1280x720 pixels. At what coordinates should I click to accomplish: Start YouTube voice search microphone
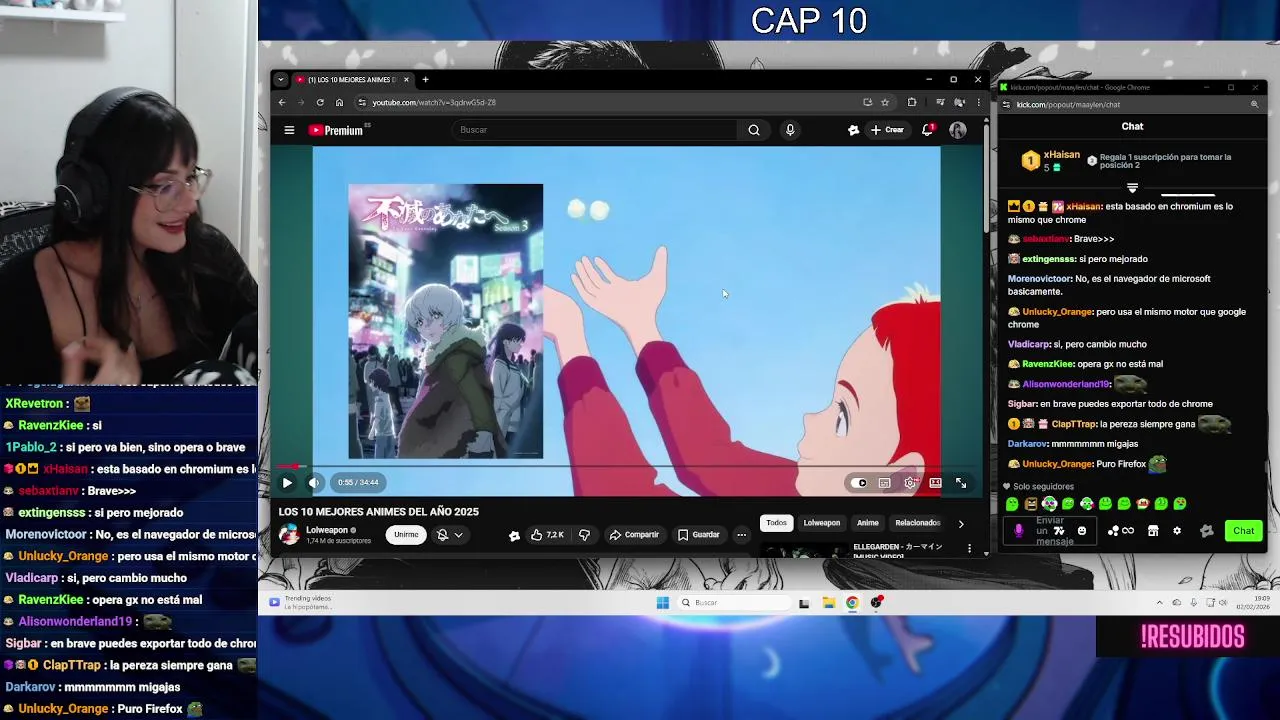pos(790,130)
